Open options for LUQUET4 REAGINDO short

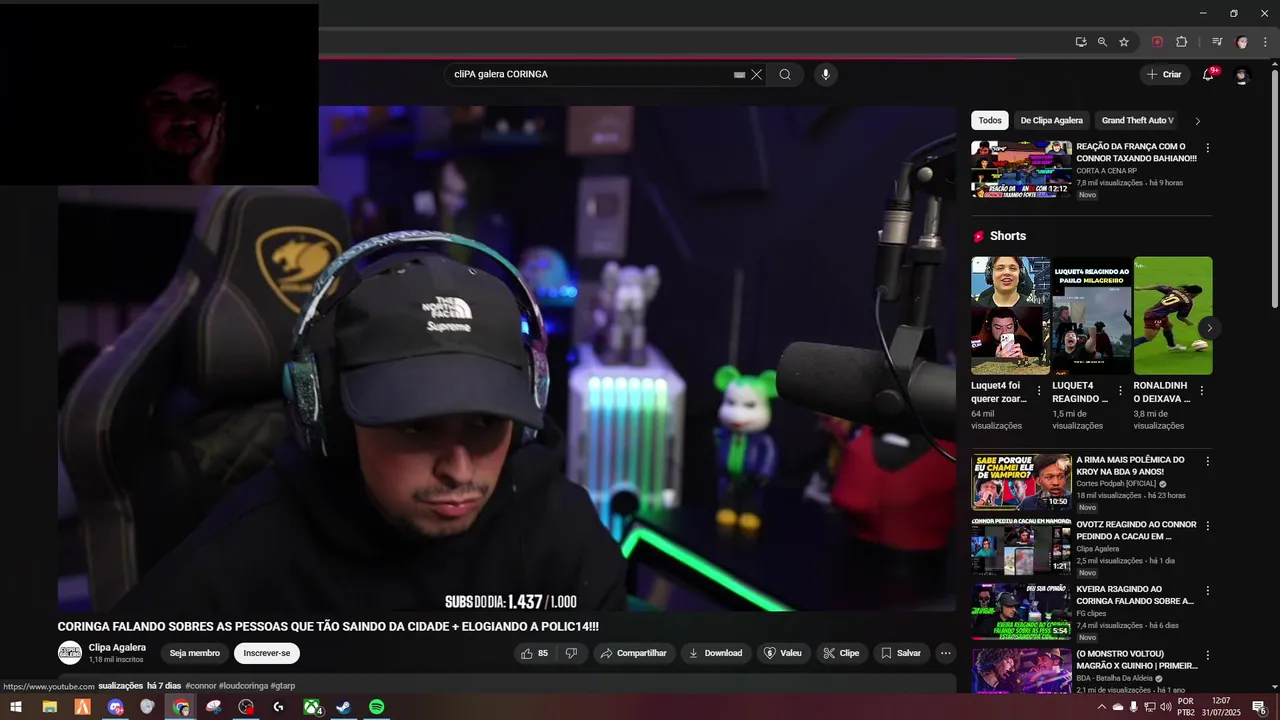(x=1120, y=391)
